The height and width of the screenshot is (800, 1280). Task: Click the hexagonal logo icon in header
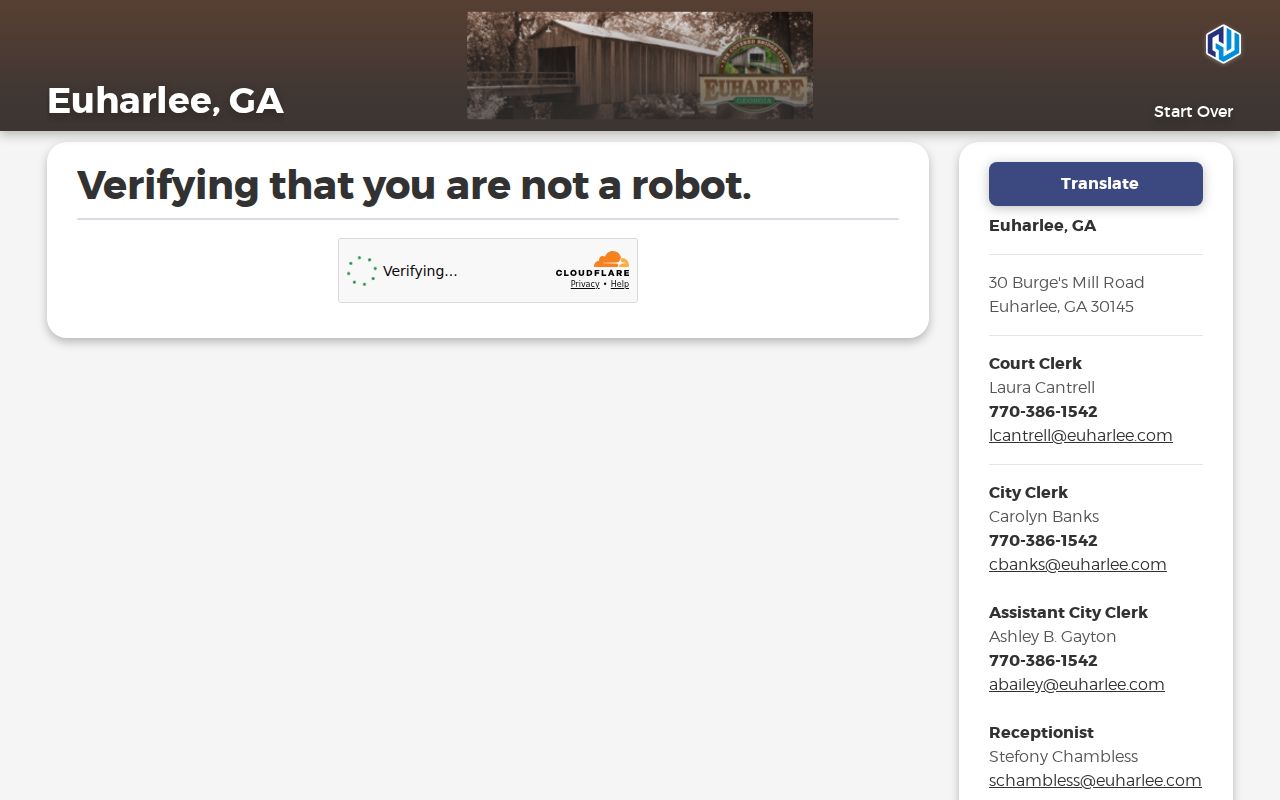1222,44
